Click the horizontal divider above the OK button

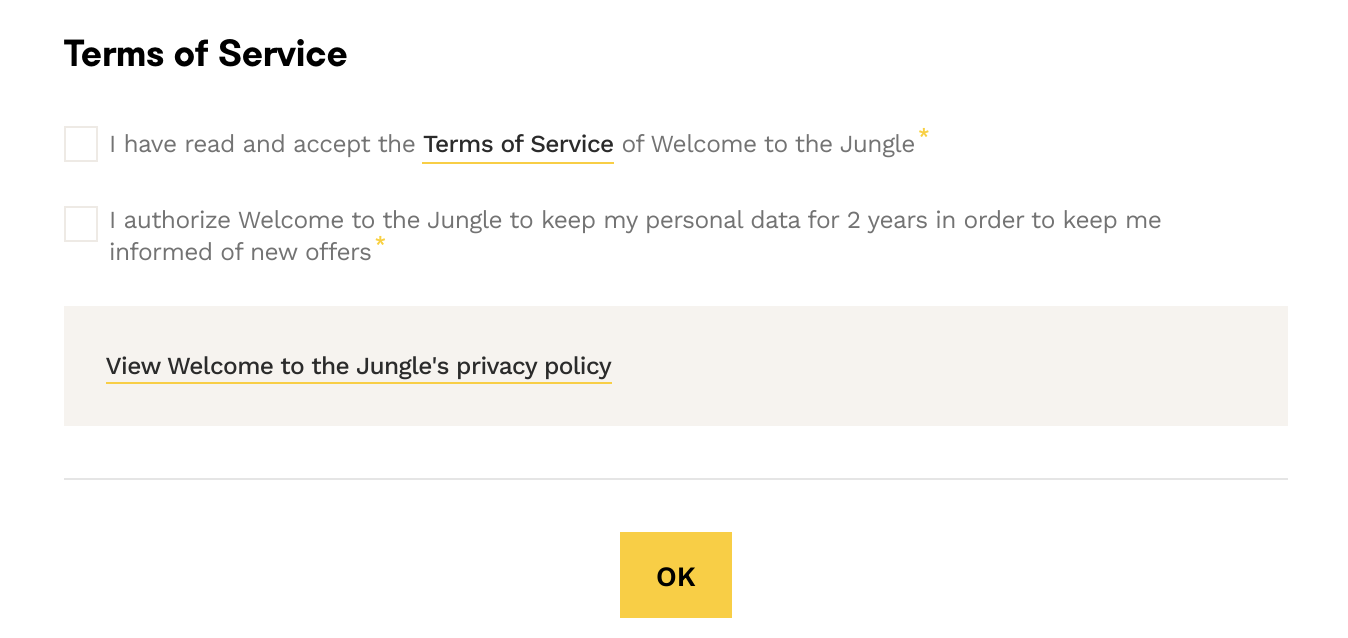(x=676, y=479)
